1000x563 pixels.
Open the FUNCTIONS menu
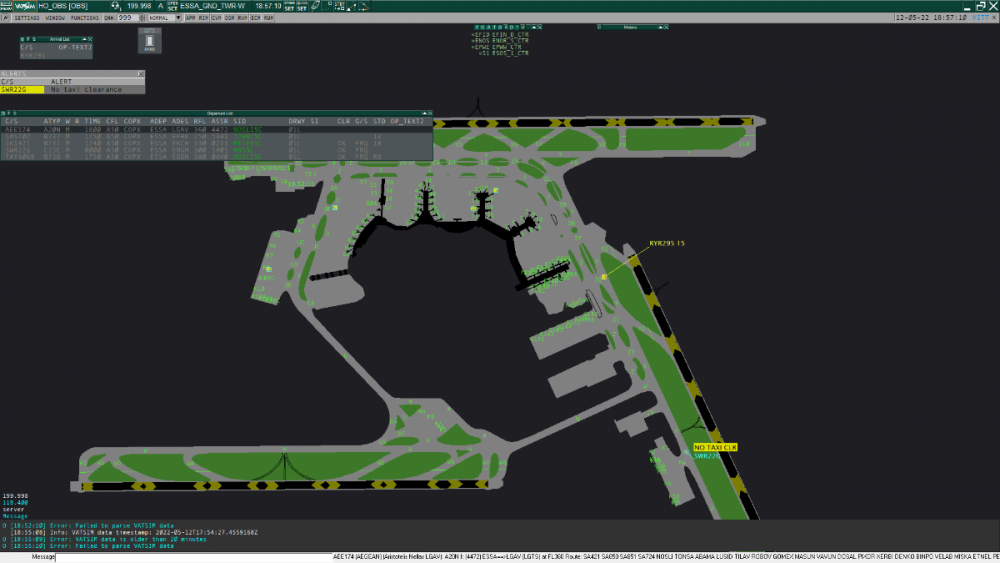[84, 18]
